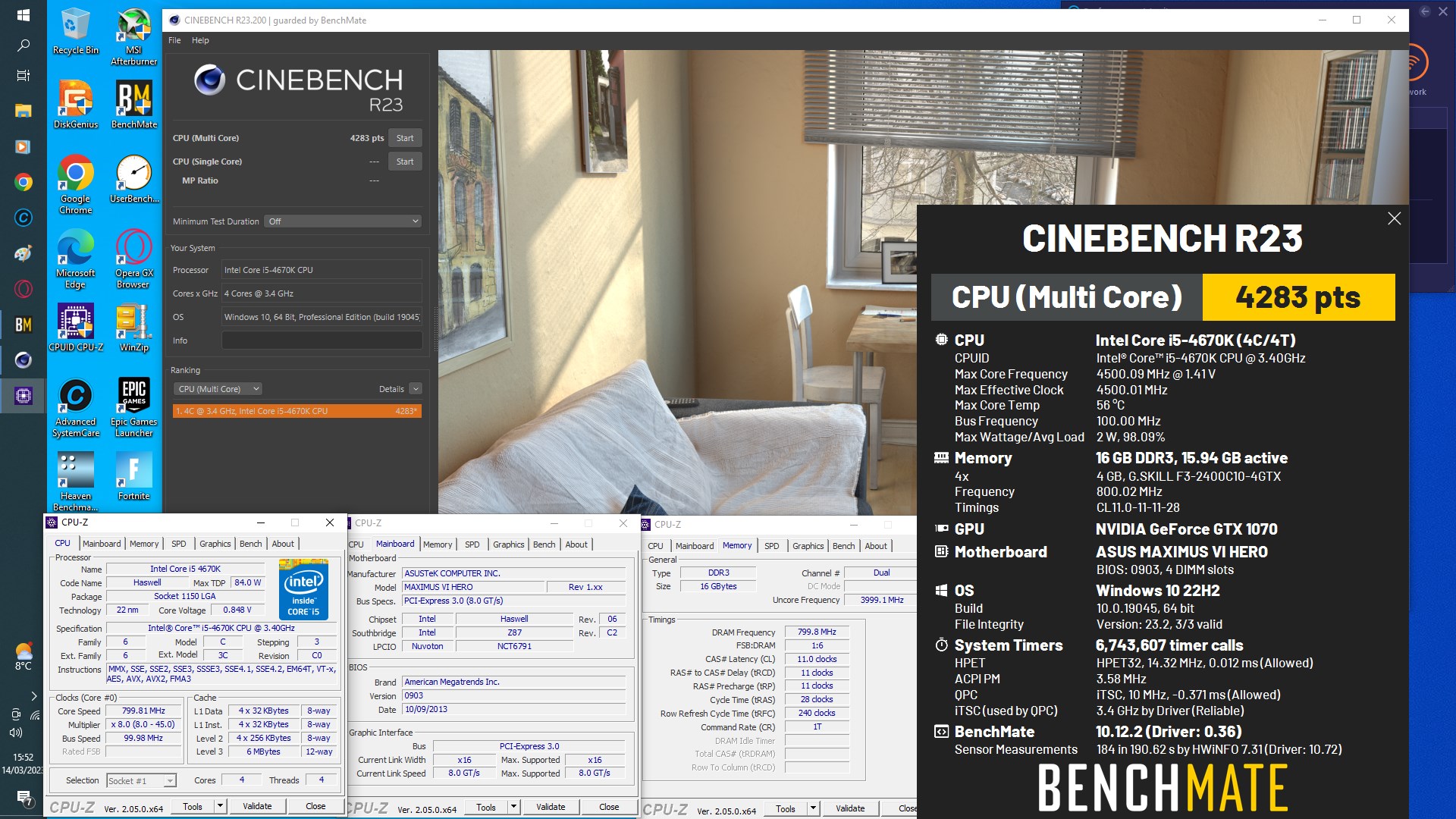The width and height of the screenshot is (1456, 819).
Task: Open Minimum Test Duration dropdown
Action: pos(344,221)
